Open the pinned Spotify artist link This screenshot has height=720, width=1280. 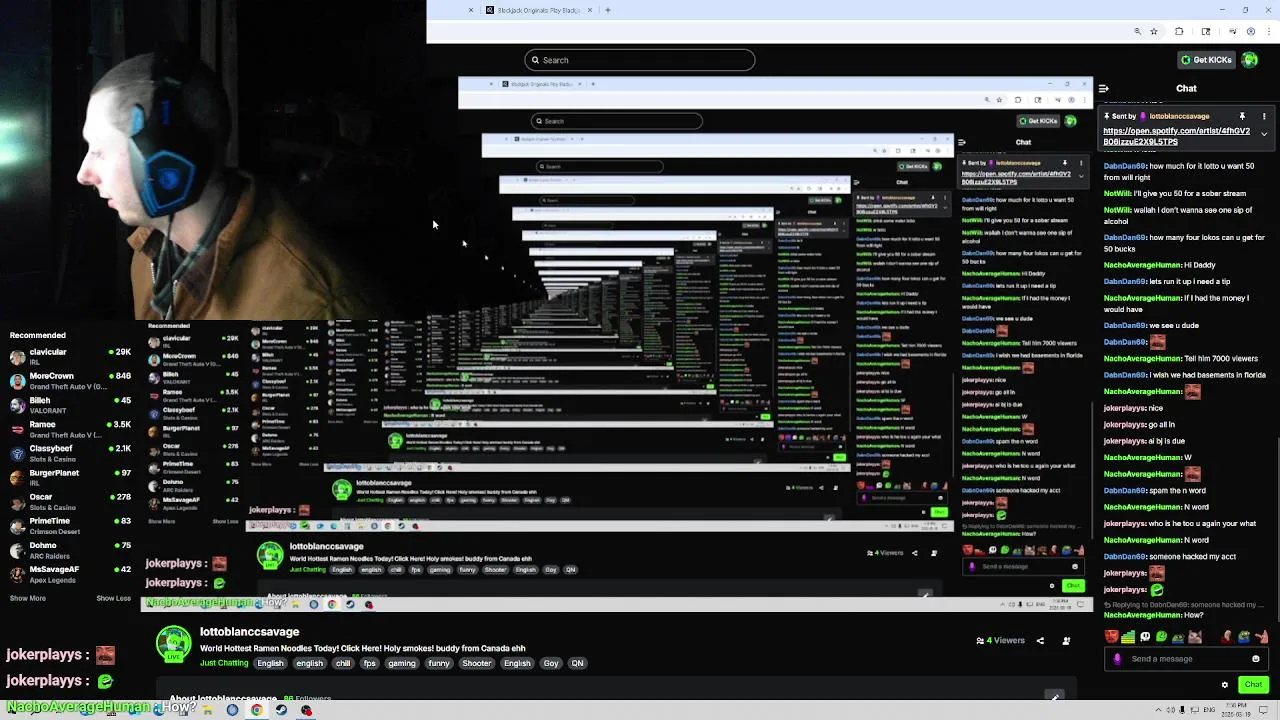(x=1177, y=136)
